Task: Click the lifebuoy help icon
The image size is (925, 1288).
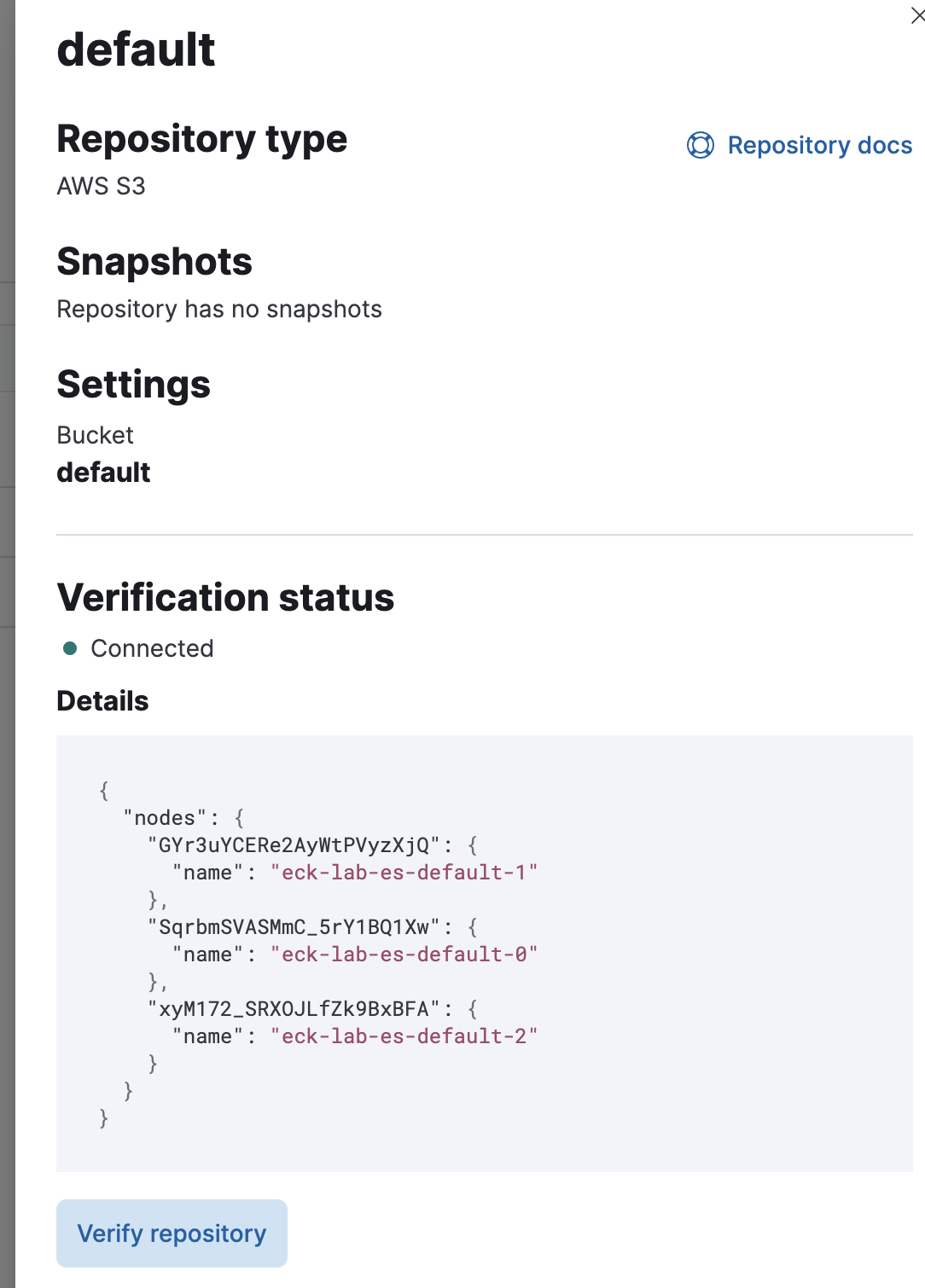Action: 701,145
